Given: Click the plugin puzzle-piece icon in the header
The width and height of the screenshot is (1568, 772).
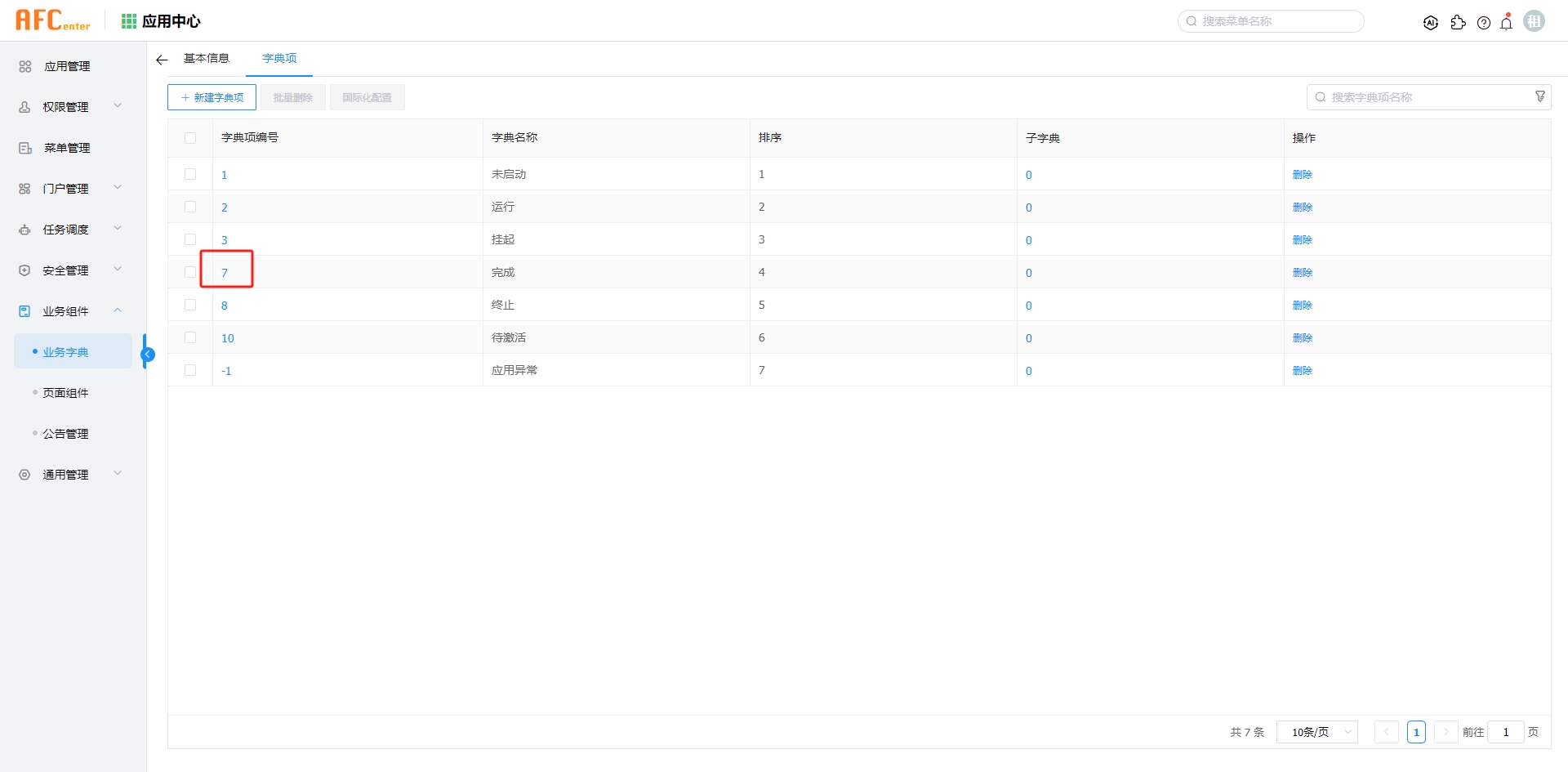Looking at the screenshot, I should pos(1459,22).
